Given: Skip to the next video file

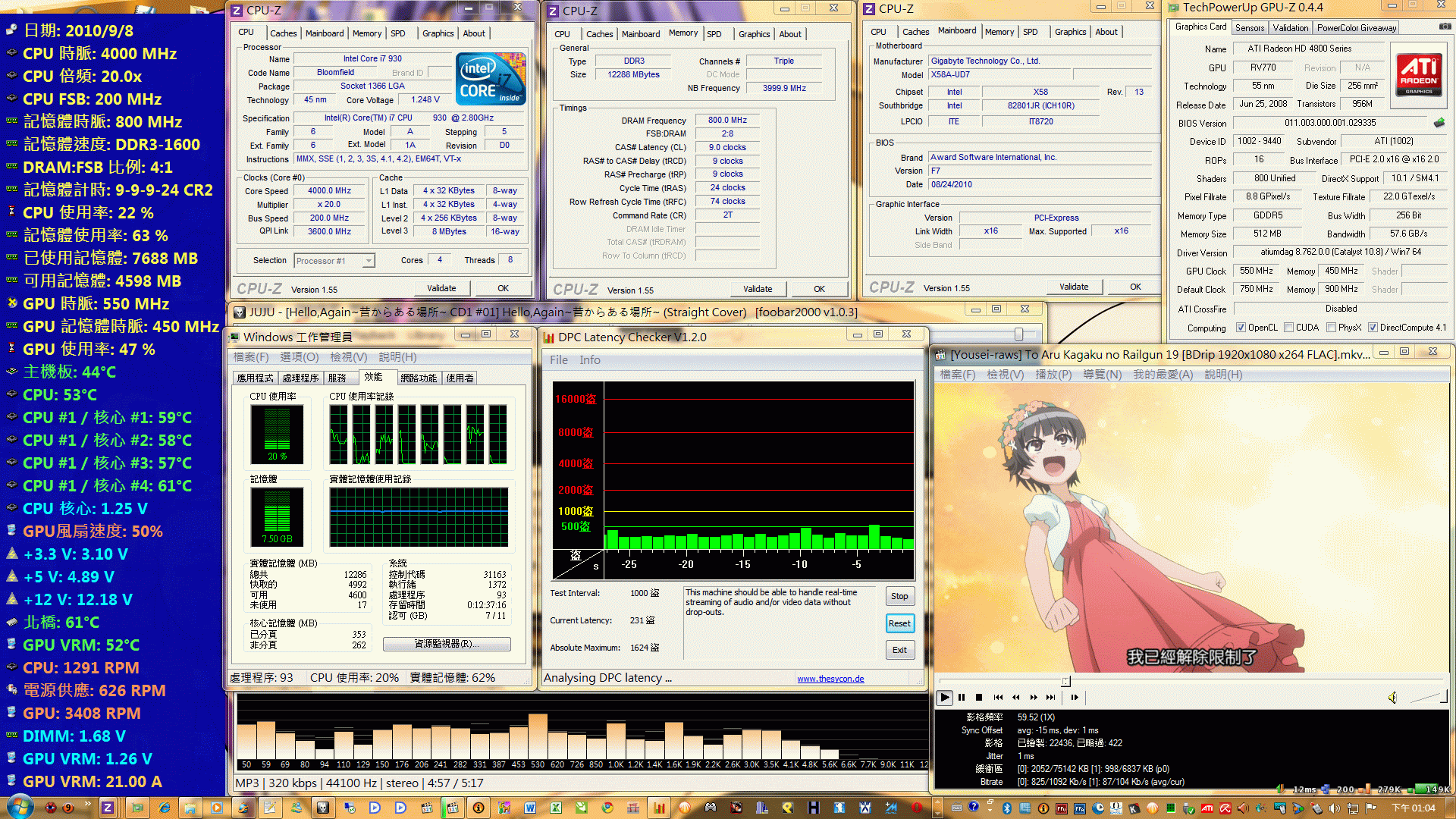Looking at the screenshot, I should (x=1051, y=697).
